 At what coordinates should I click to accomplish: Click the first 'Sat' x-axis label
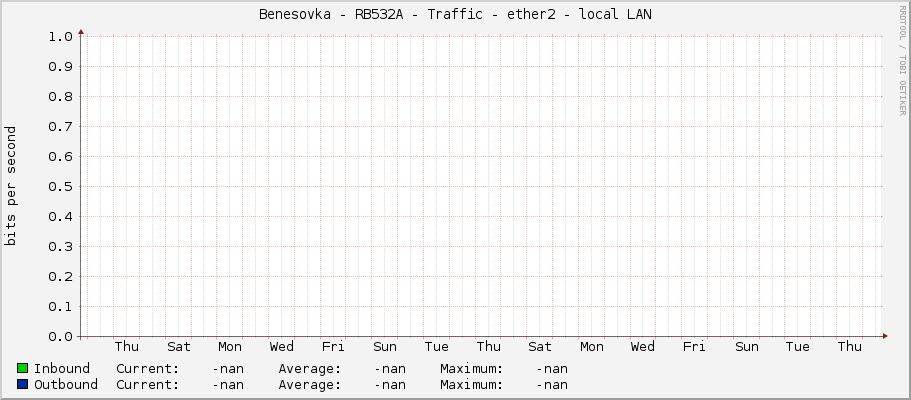178,347
